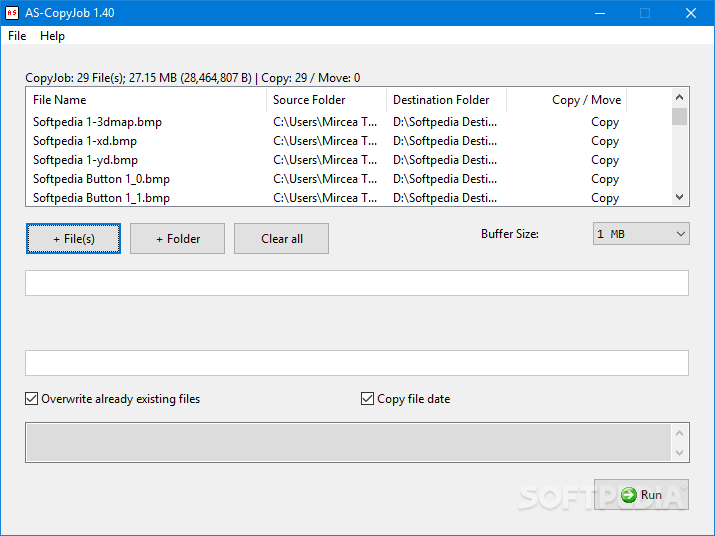
Task: Click destination folder of Softpedia 1-3dmap.bmp
Action: (445, 122)
